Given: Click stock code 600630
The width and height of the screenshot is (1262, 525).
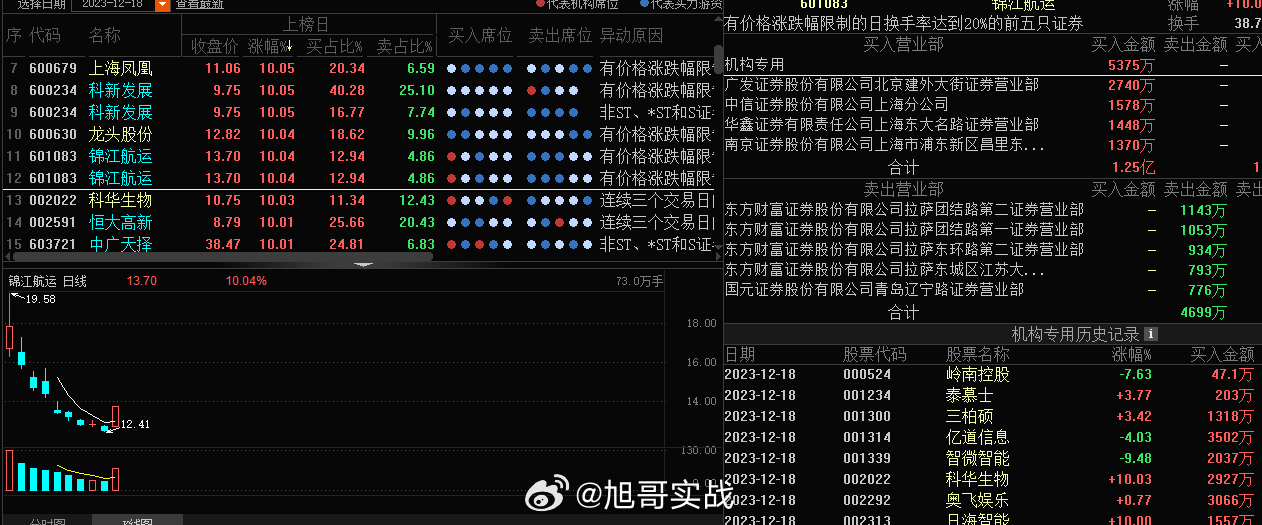Looking at the screenshot, I should click(x=52, y=134).
